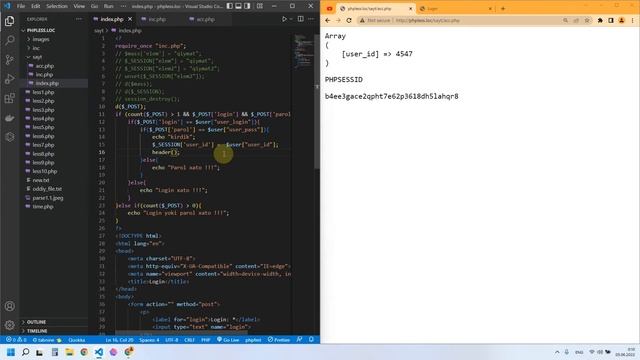Go back in Chrome browser
The width and height of the screenshot is (640, 360).
(x=328, y=20)
